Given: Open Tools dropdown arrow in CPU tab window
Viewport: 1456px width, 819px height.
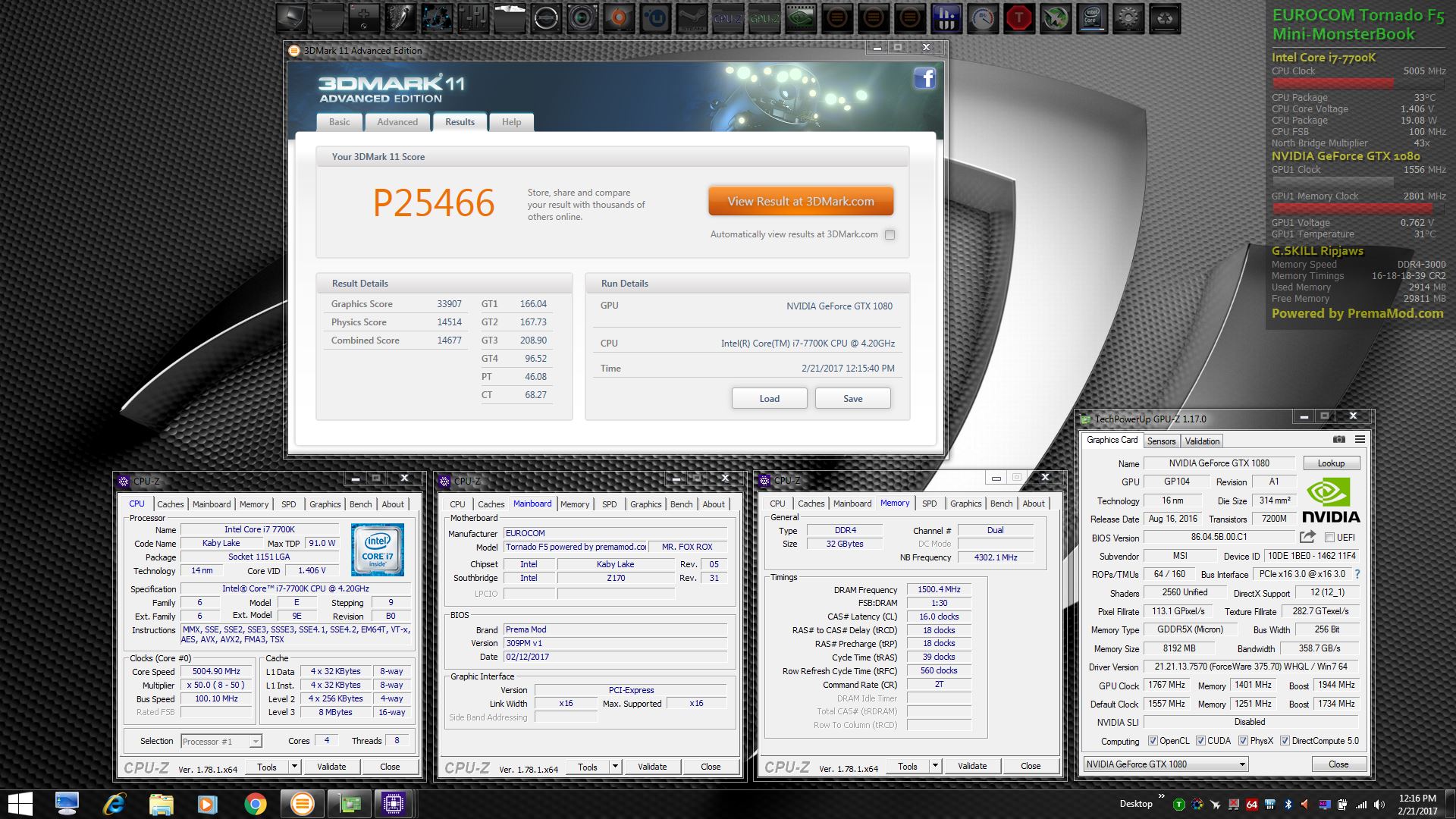Looking at the screenshot, I should click(x=294, y=767).
